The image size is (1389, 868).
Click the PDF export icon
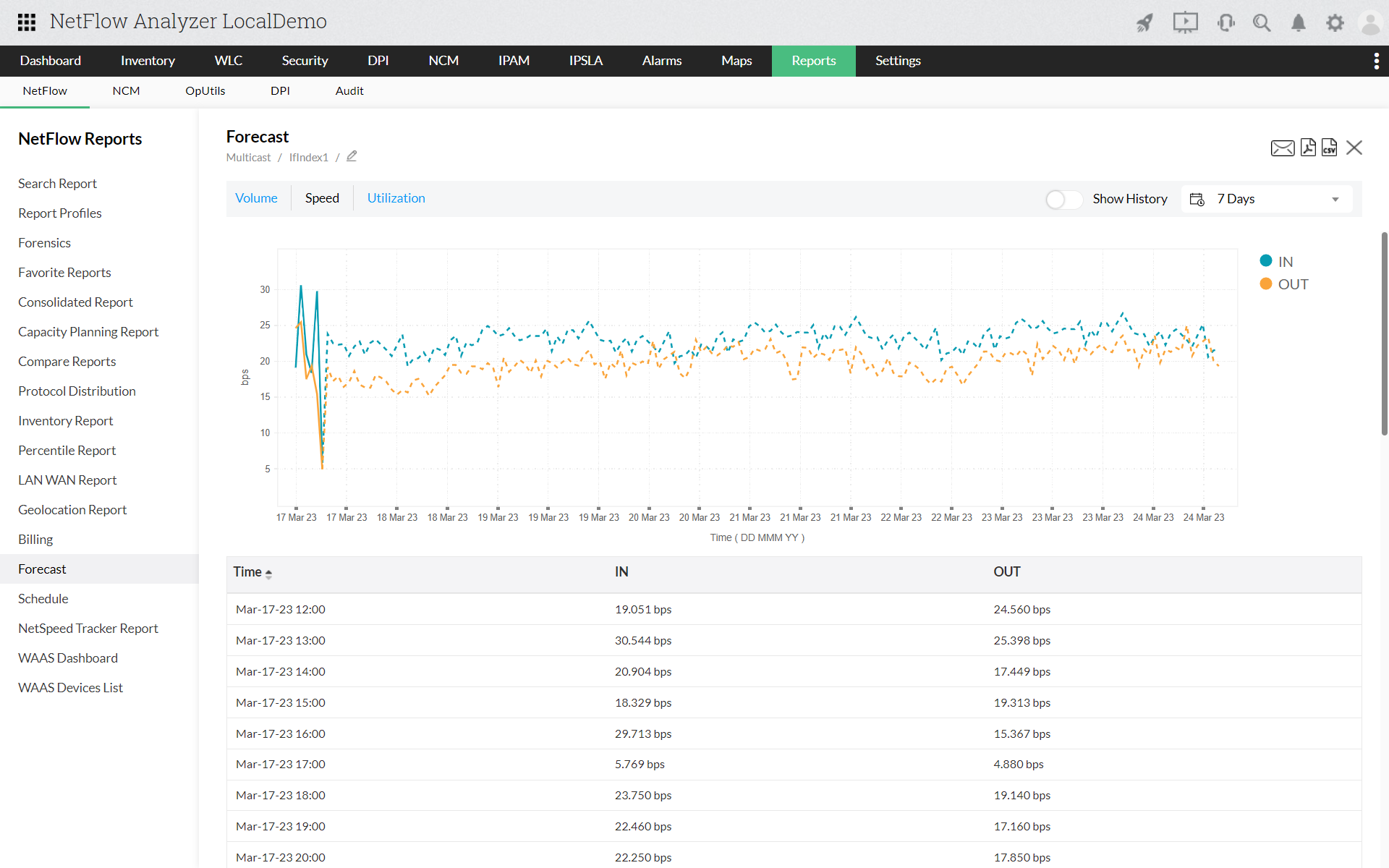point(1308,148)
